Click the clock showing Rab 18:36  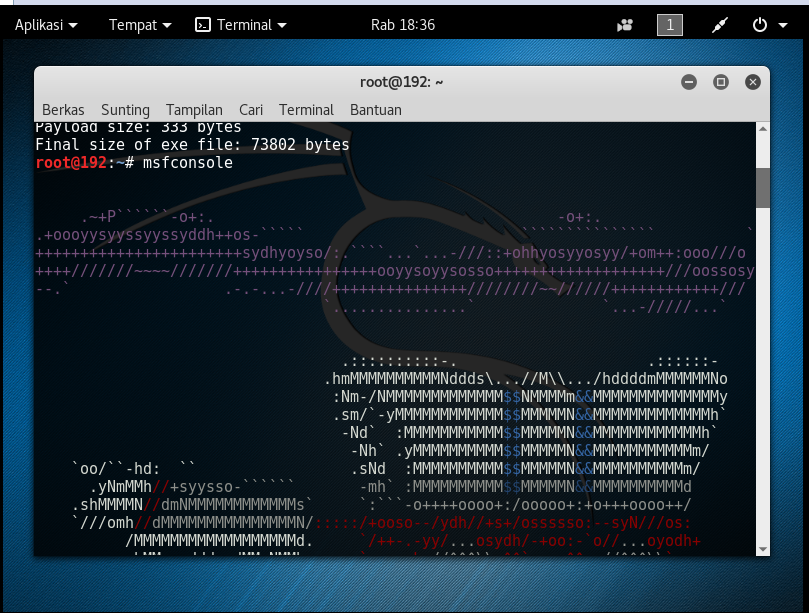(403, 24)
